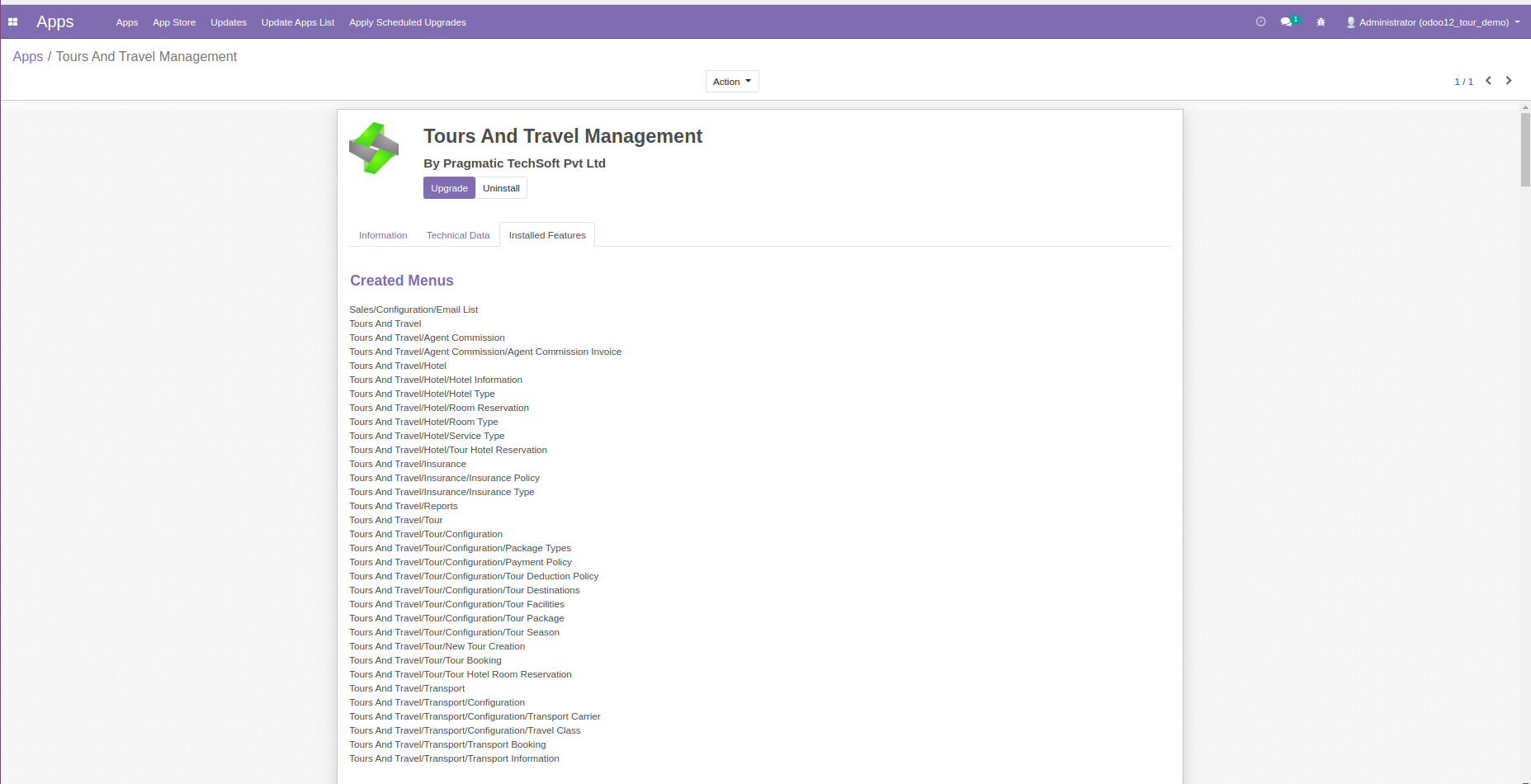
Task: Click the 'Insurance/Insurance Type' entry
Action: point(442,492)
